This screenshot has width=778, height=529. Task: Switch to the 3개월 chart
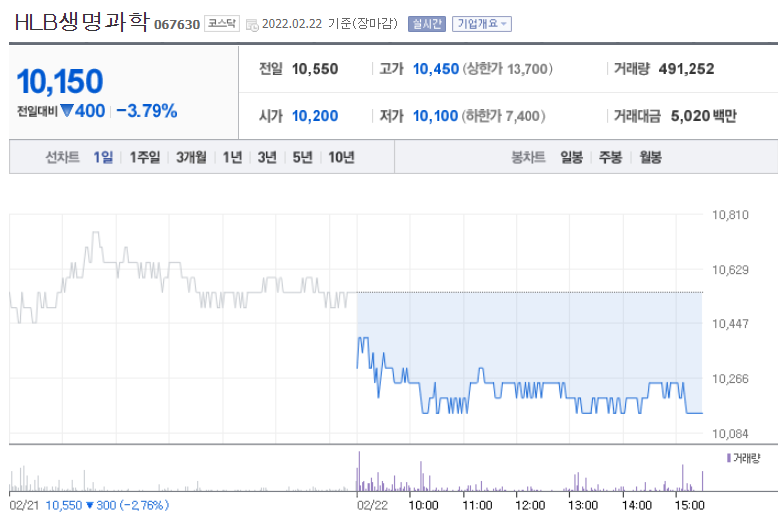[191, 157]
